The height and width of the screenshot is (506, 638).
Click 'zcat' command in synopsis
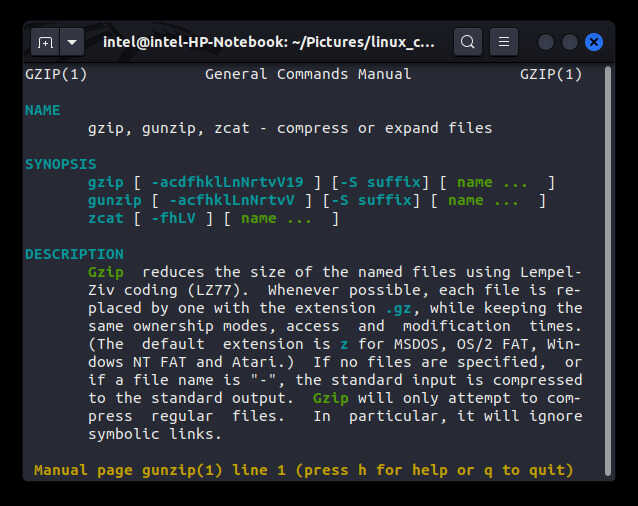click(106, 218)
